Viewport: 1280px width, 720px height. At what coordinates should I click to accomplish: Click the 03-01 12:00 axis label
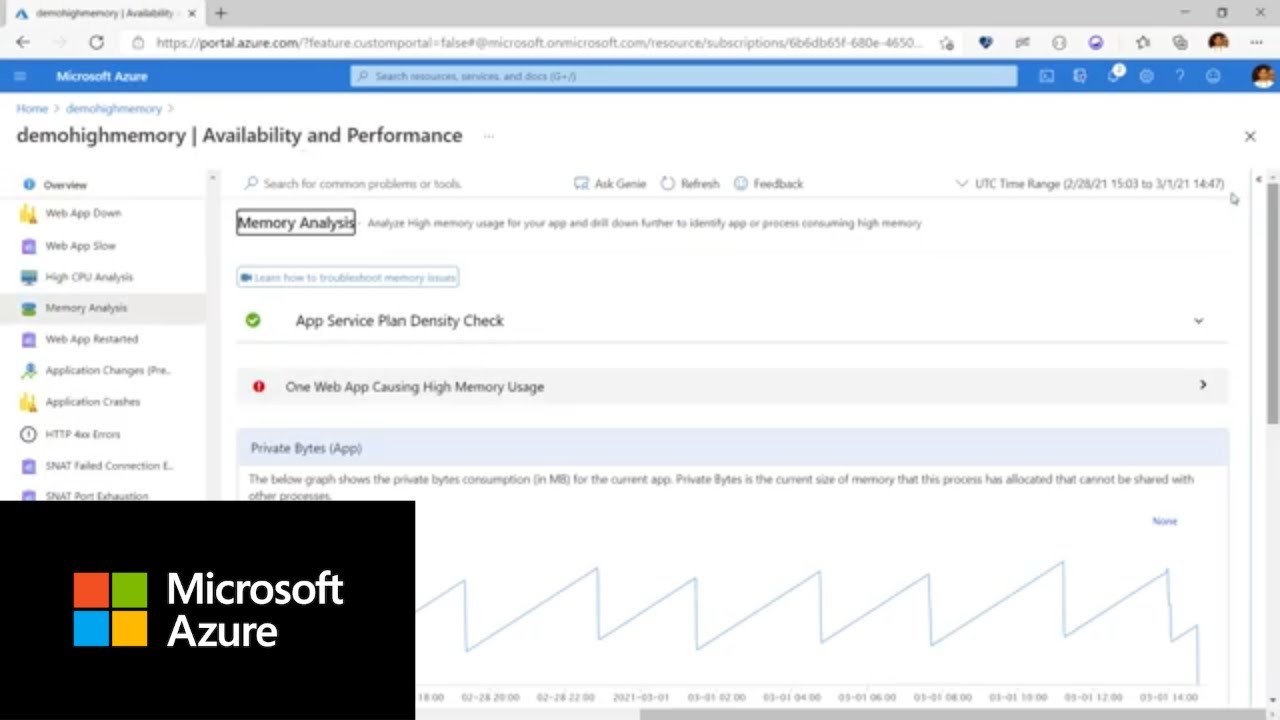(x=1095, y=696)
